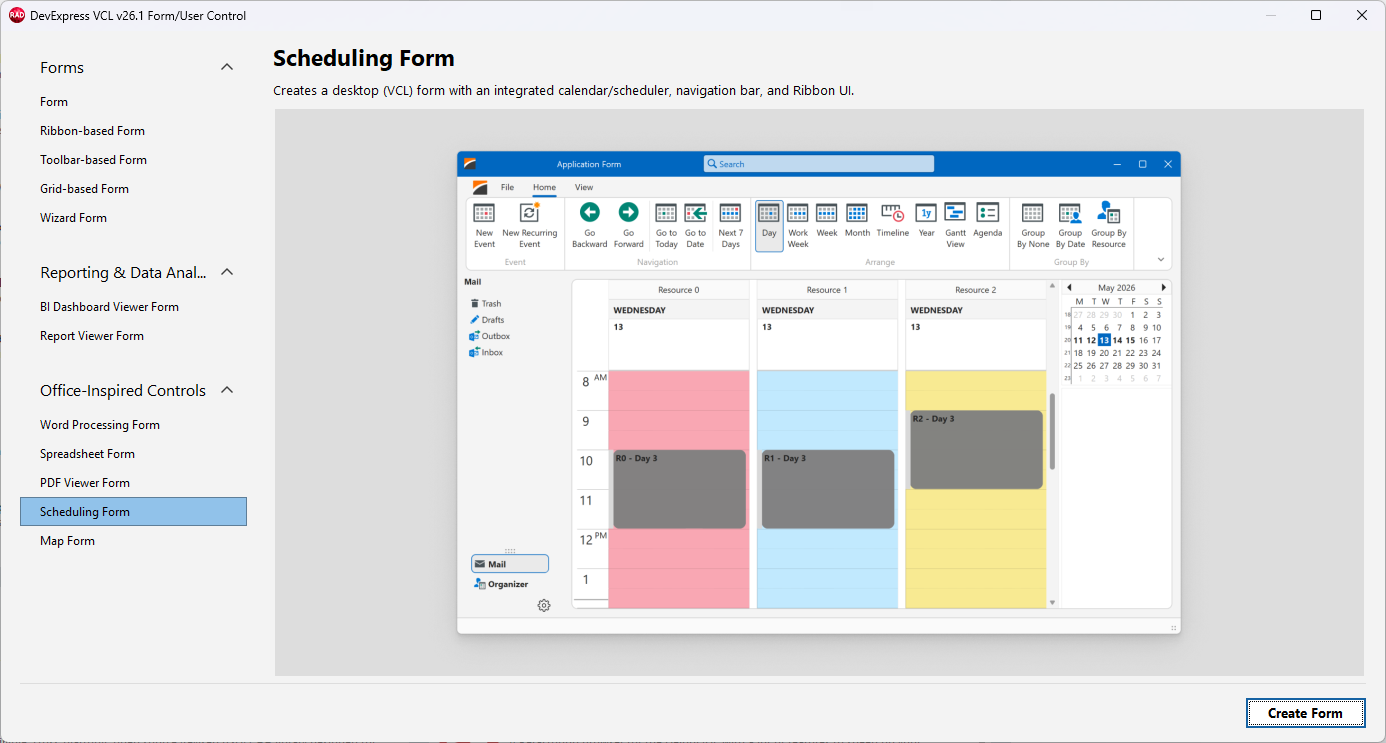Click May 2026 month header
Image resolution: width=1386 pixels, height=743 pixels.
(1116, 288)
